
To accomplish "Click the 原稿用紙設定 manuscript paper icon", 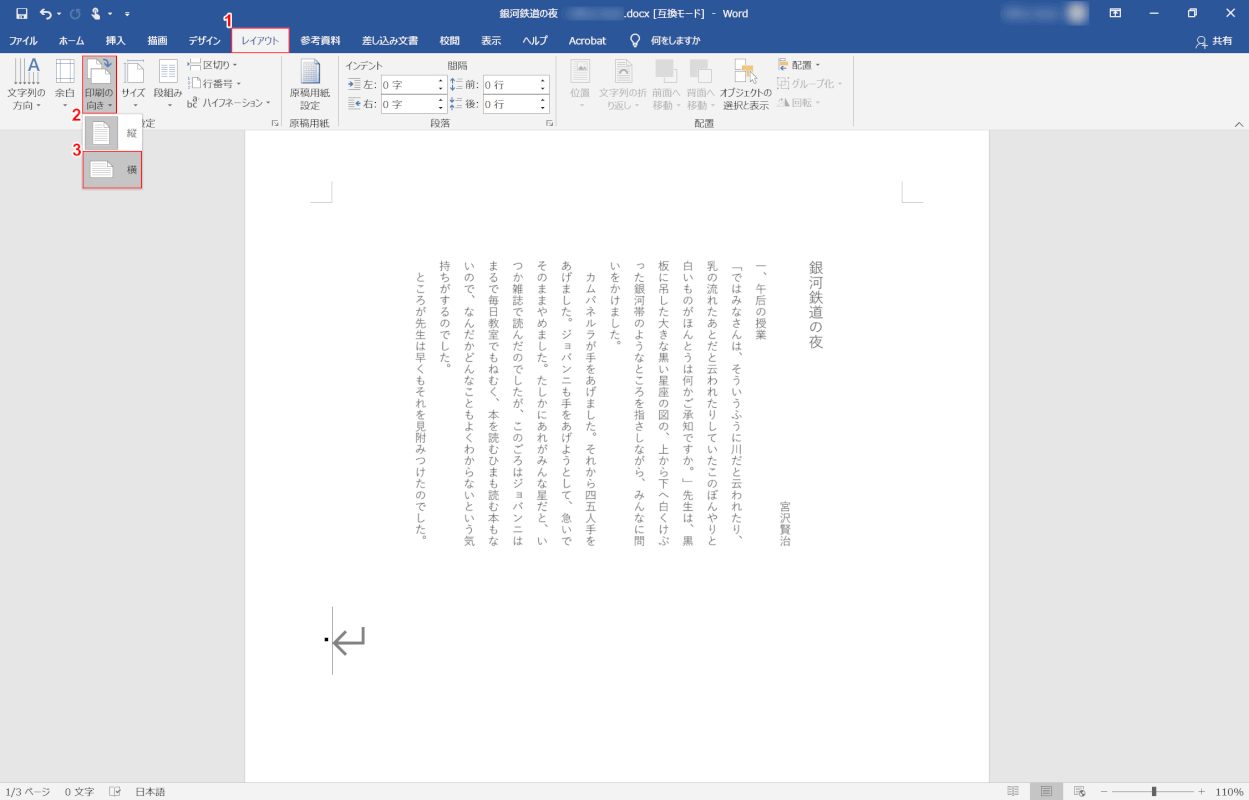I will (x=310, y=84).
